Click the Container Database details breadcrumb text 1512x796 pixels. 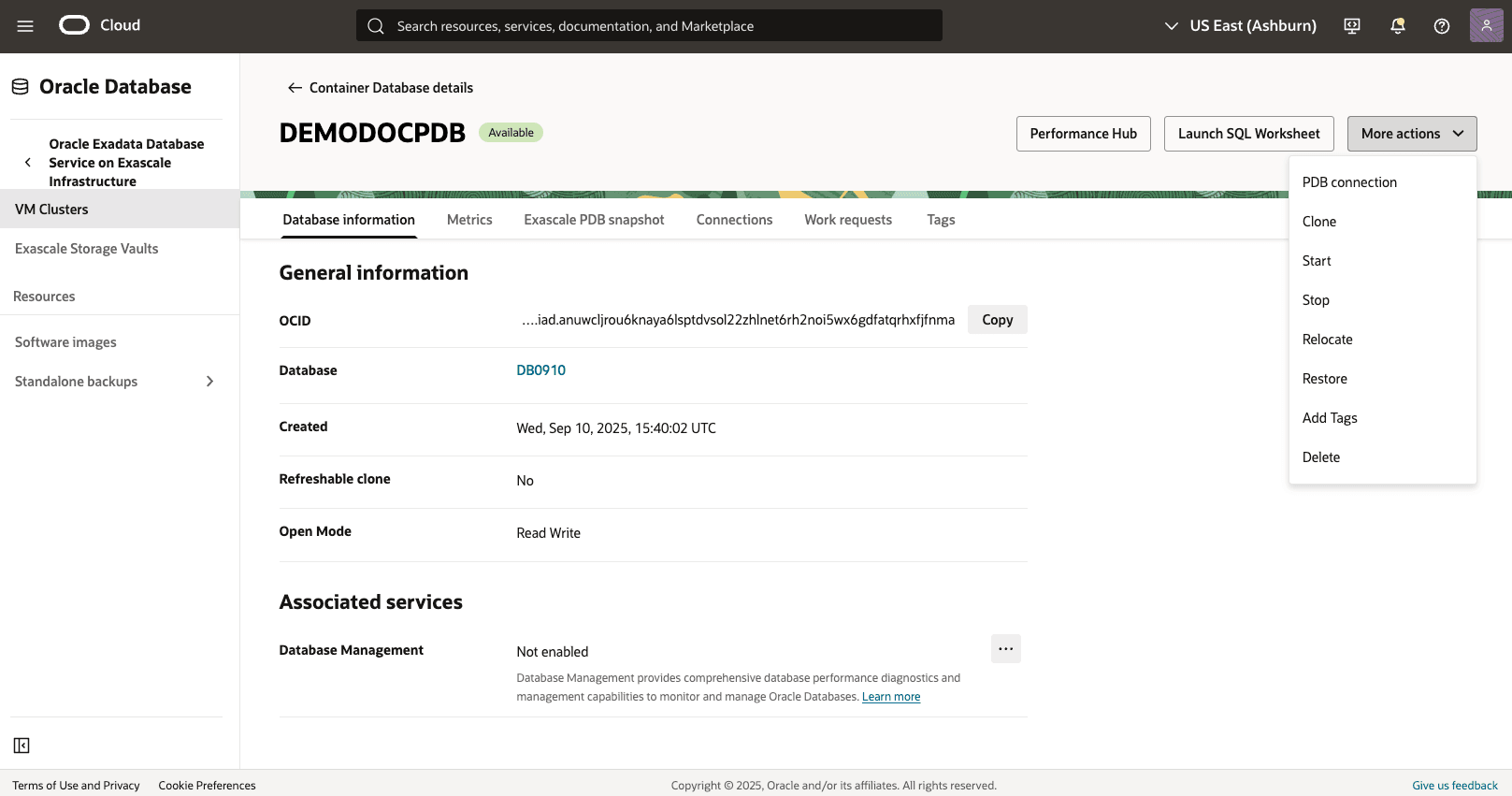coord(391,88)
